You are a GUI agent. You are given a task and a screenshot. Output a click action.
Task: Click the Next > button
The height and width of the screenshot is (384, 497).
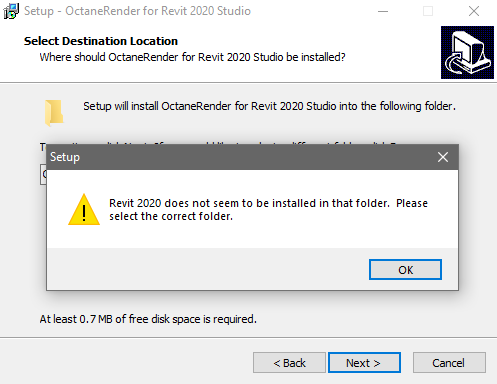click(364, 362)
